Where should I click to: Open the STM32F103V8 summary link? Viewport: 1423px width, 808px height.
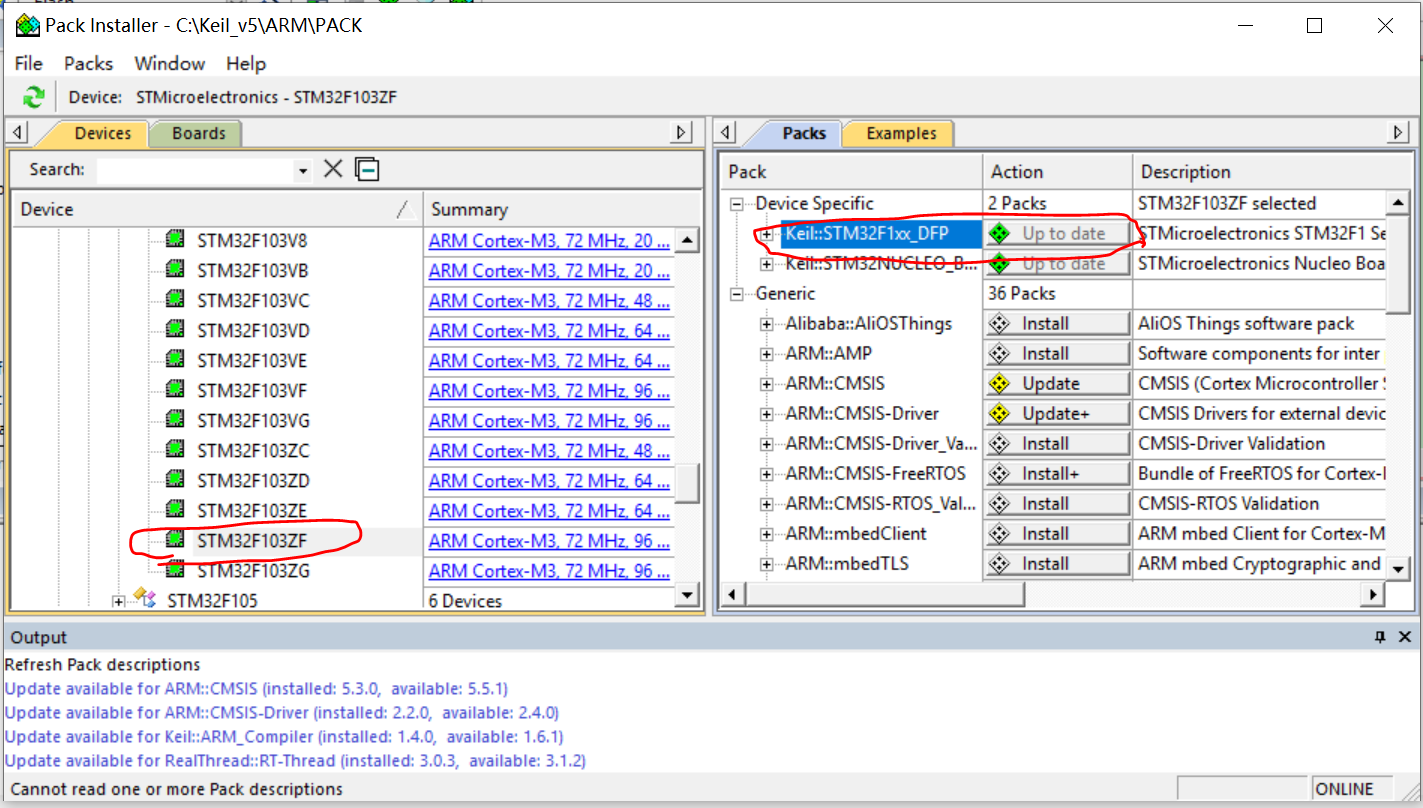(x=549, y=241)
